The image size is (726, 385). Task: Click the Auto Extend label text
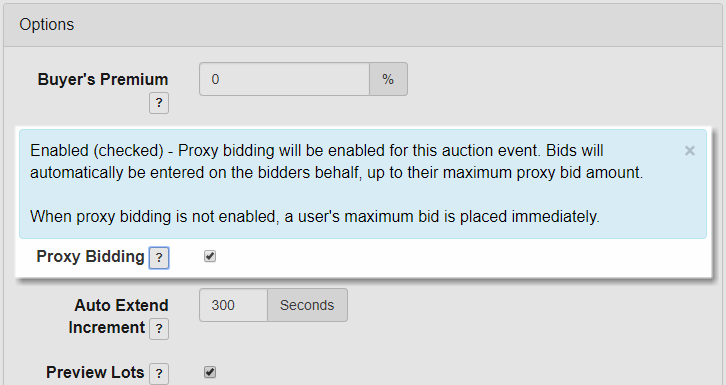[x=121, y=305]
